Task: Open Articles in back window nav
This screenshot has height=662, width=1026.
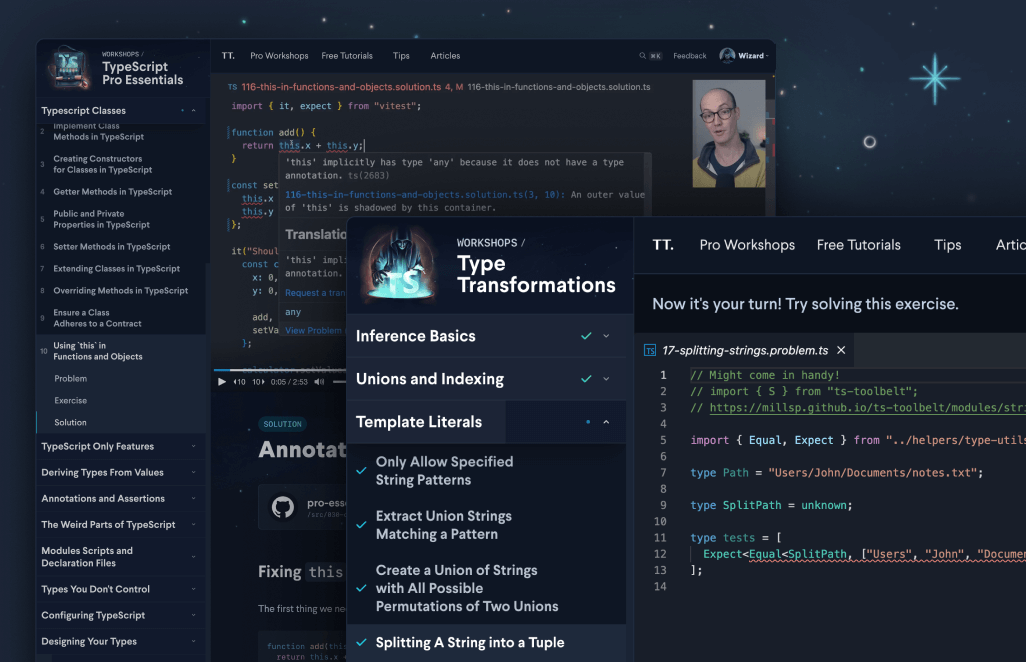Action: point(445,56)
